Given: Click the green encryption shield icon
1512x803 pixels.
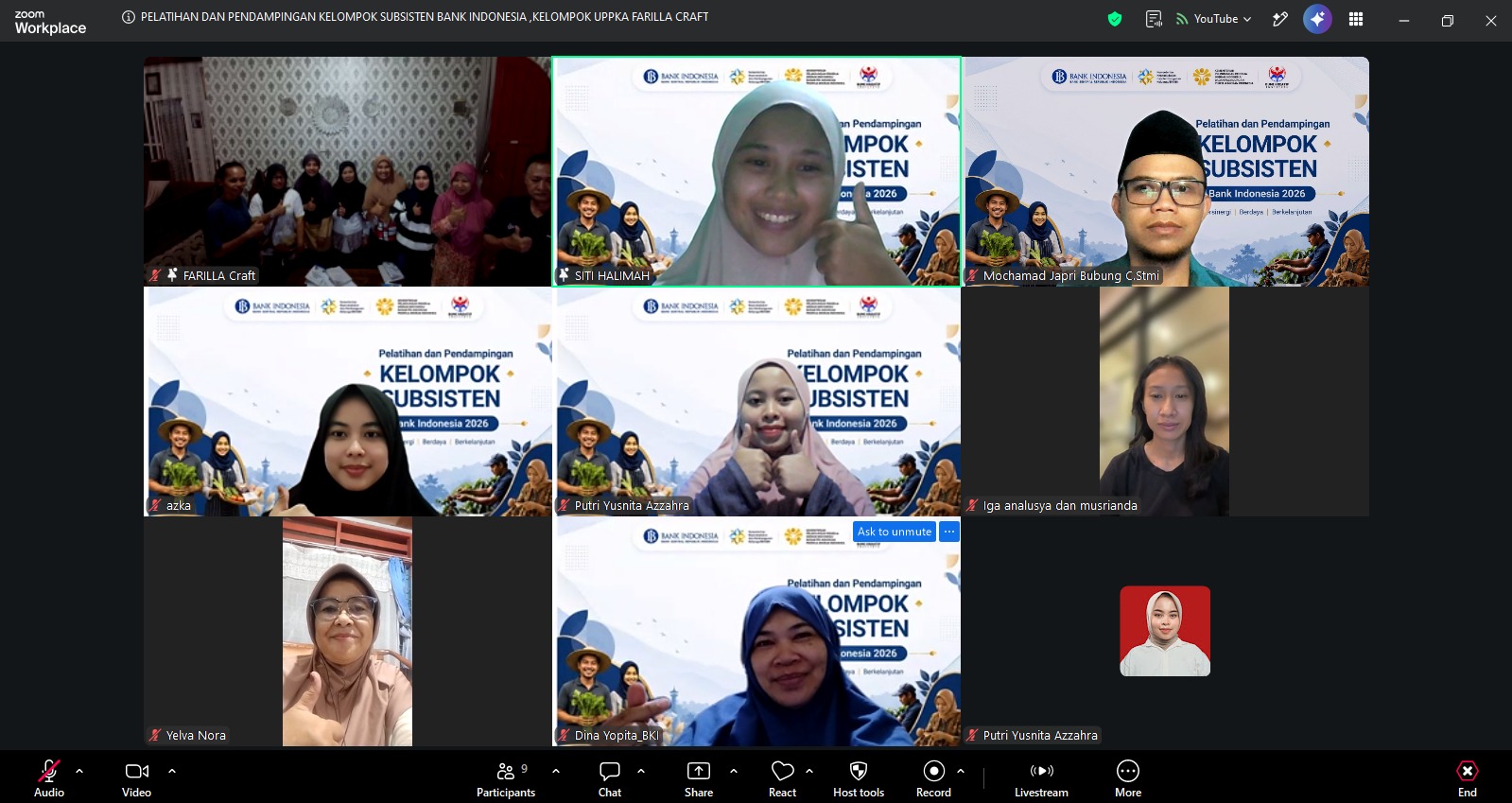Looking at the screenshot, I should pyautogui.click(x=1115, y=19).
